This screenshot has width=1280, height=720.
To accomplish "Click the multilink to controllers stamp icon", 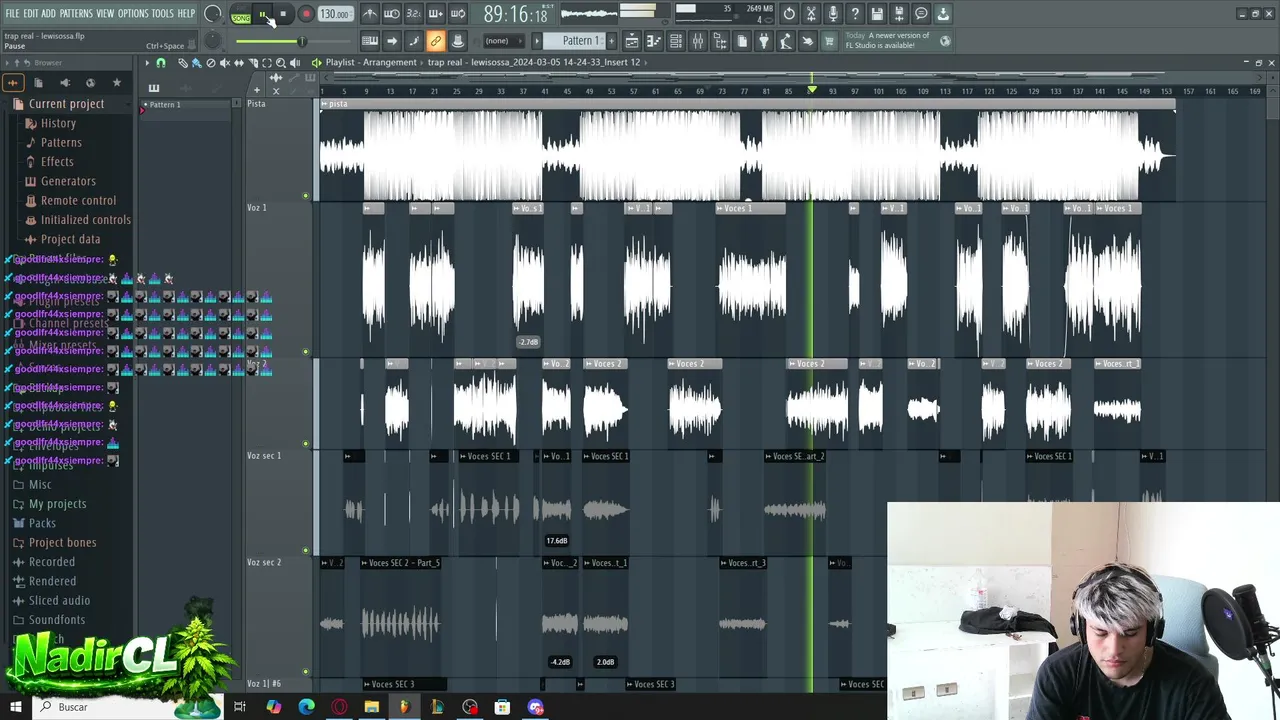I will 458,41.
